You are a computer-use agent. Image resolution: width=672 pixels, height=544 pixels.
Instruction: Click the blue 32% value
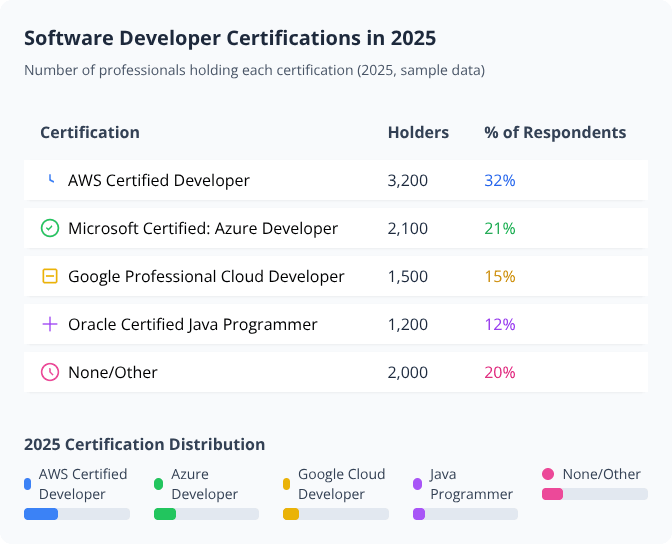click(500, 180)
